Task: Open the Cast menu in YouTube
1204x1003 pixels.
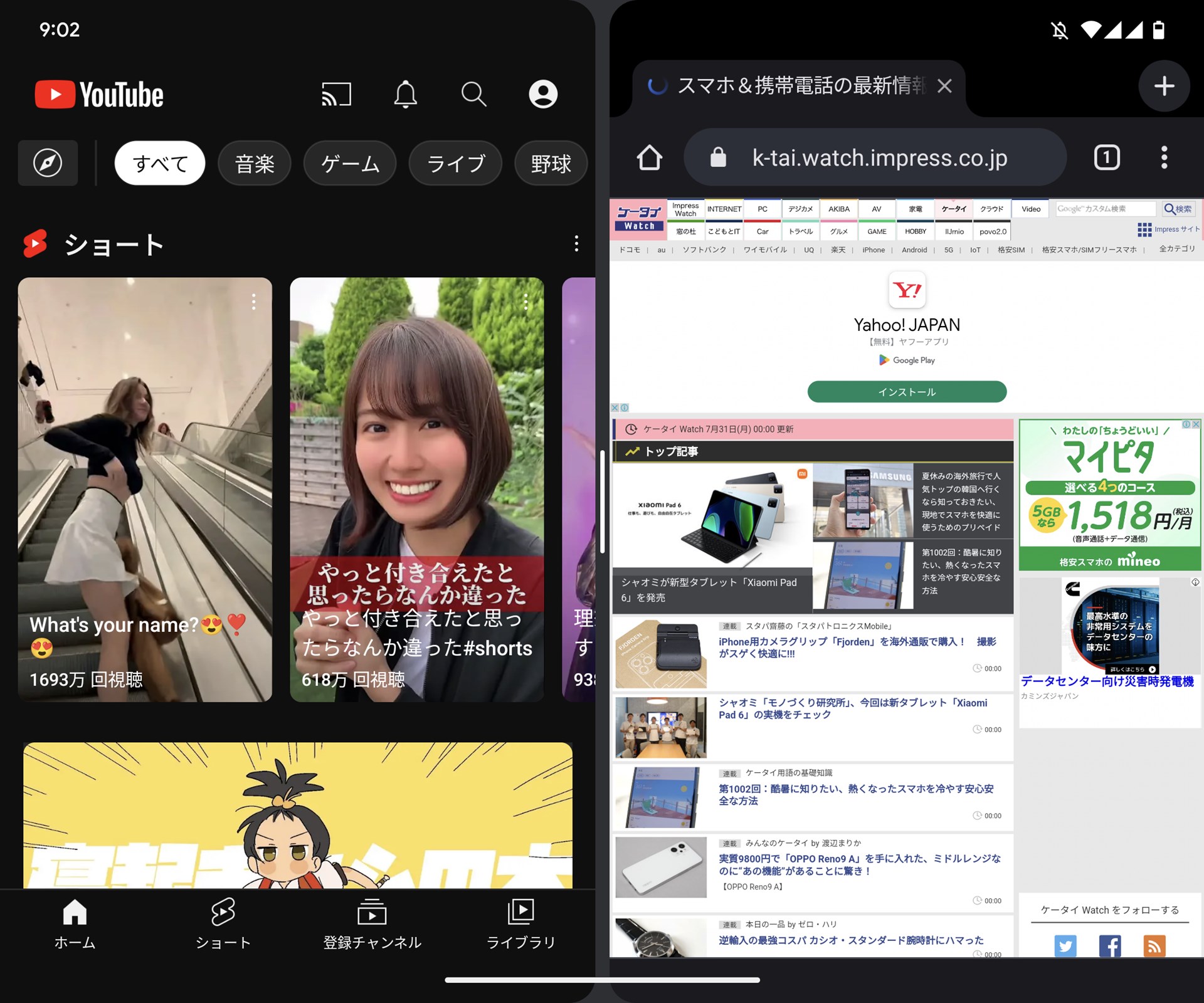Action: [x=336, y=94]
